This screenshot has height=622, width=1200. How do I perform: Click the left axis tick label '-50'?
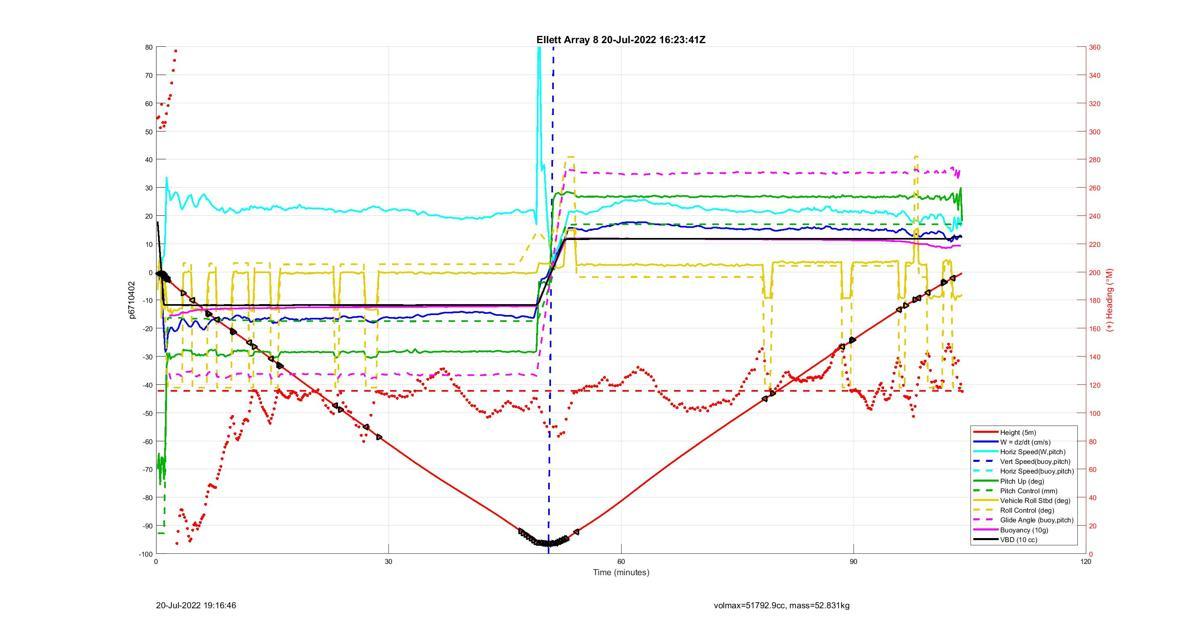147,413
